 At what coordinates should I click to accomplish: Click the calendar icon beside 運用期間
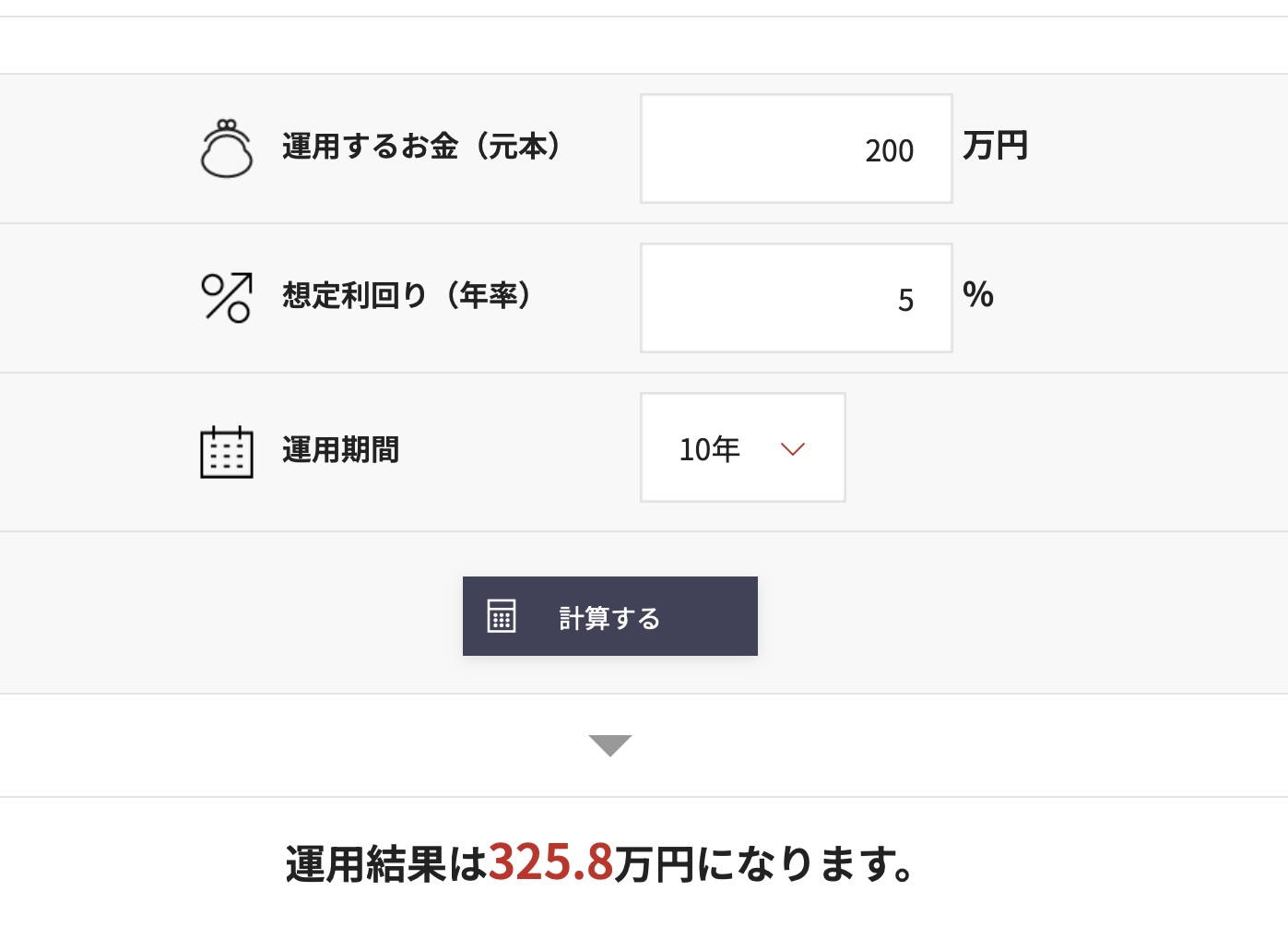pyautogui.click(x=226, y=452)
